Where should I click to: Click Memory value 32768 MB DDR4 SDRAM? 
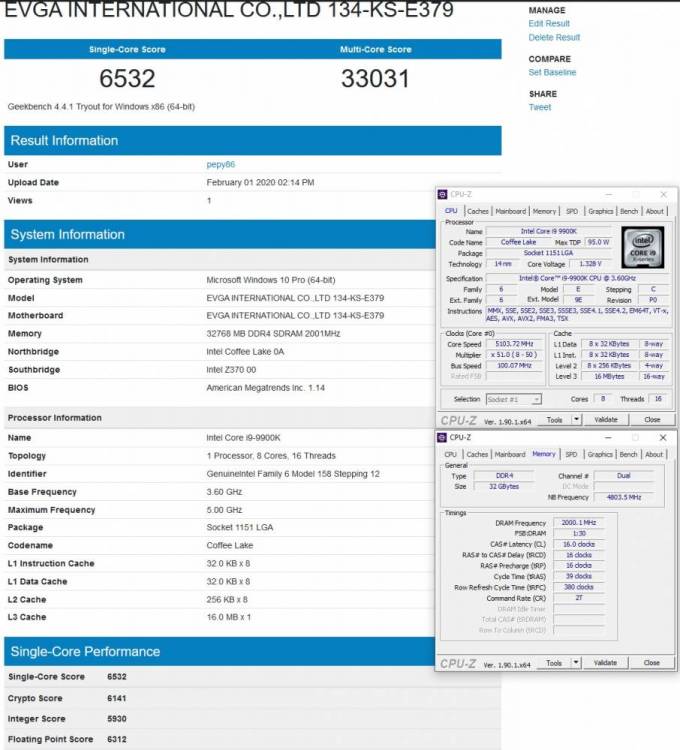[273, 333]
